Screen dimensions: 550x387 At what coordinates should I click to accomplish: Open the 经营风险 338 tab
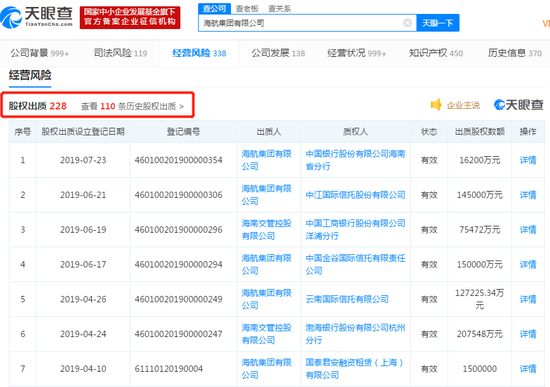coord(199,53)
